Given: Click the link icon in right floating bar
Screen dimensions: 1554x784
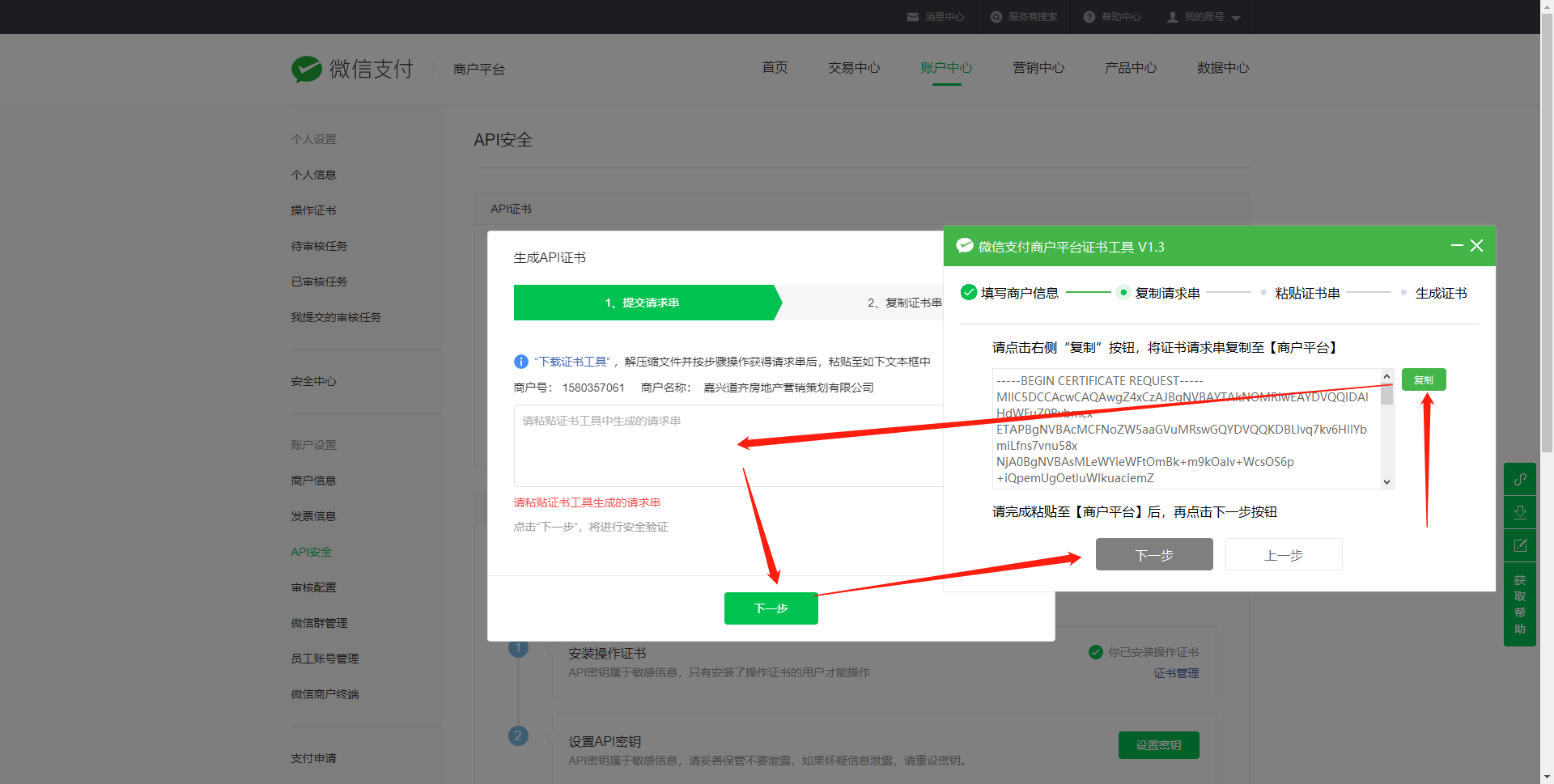Looking at the screenshot, I should pyautogui.click(x=1520, y=479).
